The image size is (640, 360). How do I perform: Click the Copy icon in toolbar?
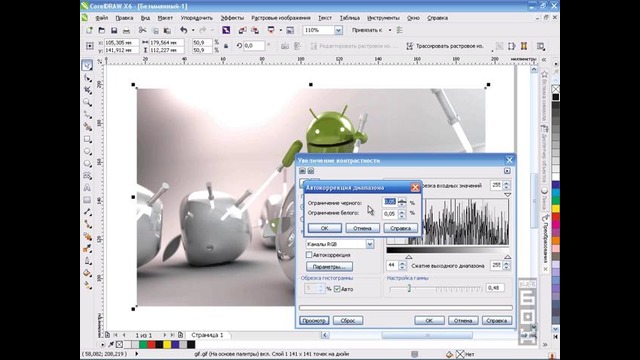[x=155, y=30]
